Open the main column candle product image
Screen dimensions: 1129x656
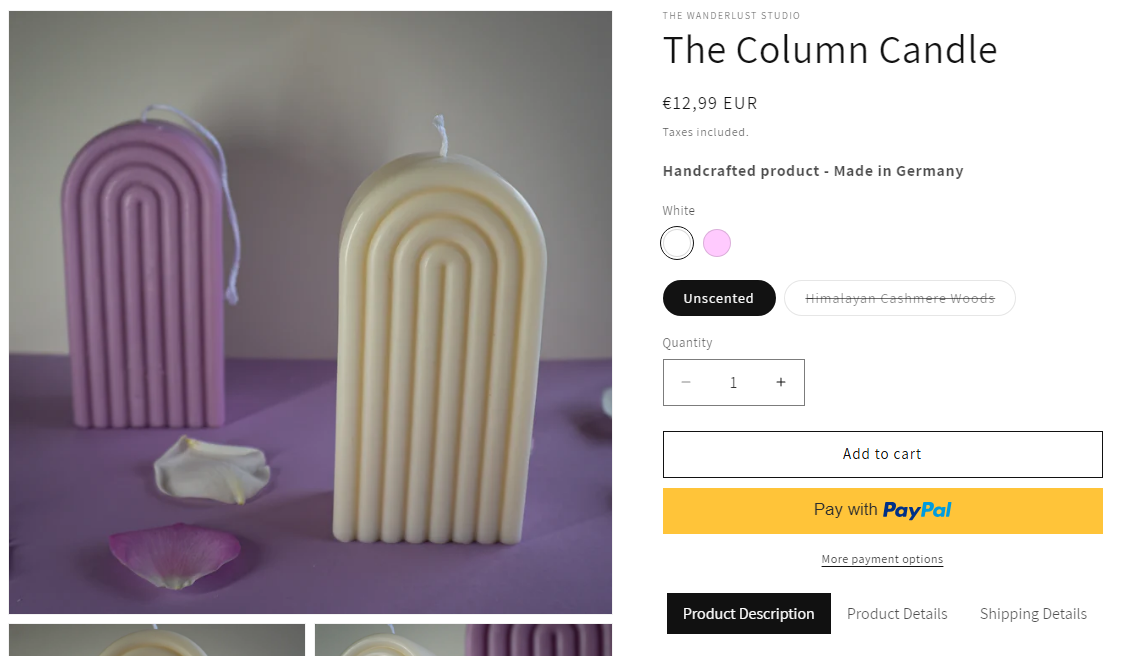(310, 312)
